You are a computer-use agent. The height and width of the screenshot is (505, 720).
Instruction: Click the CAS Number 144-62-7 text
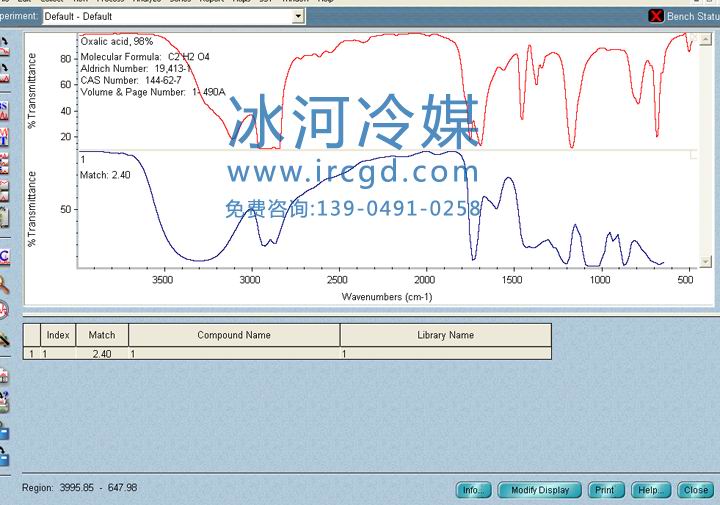click(131, 80)
